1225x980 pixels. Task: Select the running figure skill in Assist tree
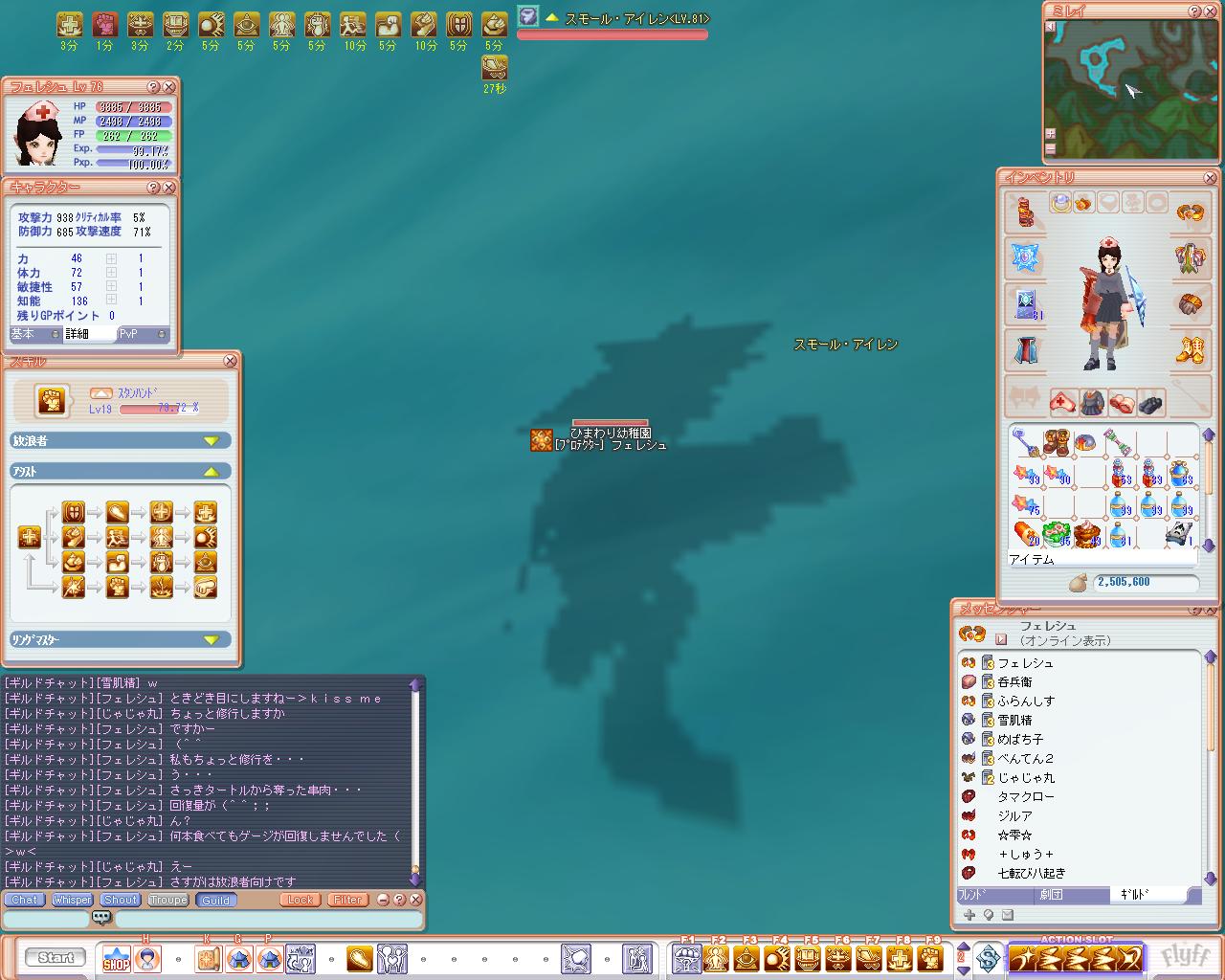118,537
